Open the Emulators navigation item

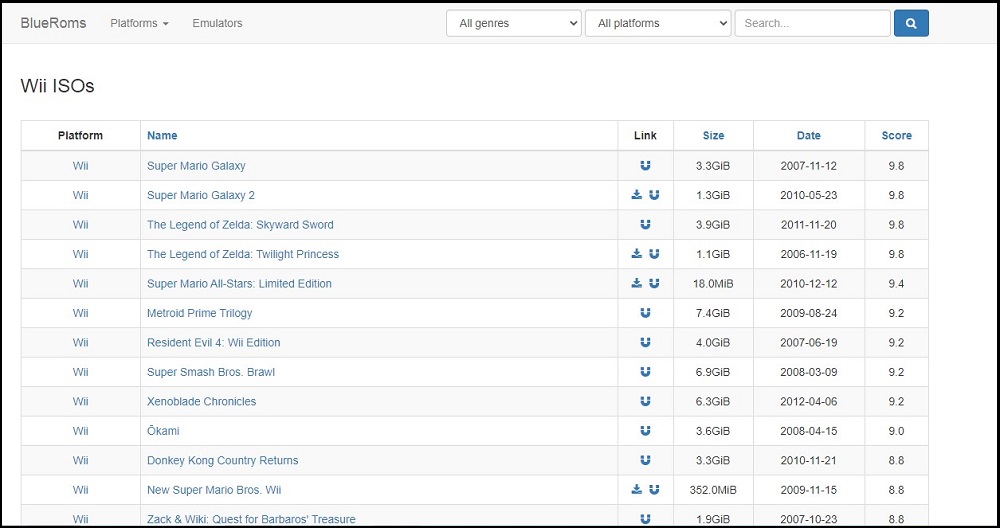[x=217, y=23]
